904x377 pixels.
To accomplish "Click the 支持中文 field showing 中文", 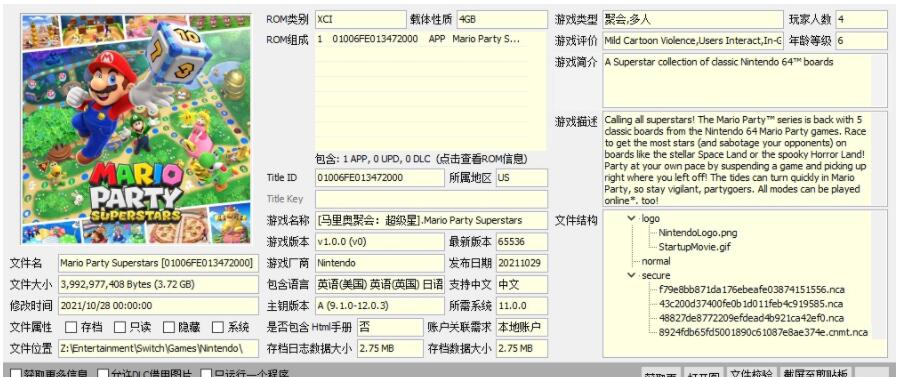I will [521, 284].
